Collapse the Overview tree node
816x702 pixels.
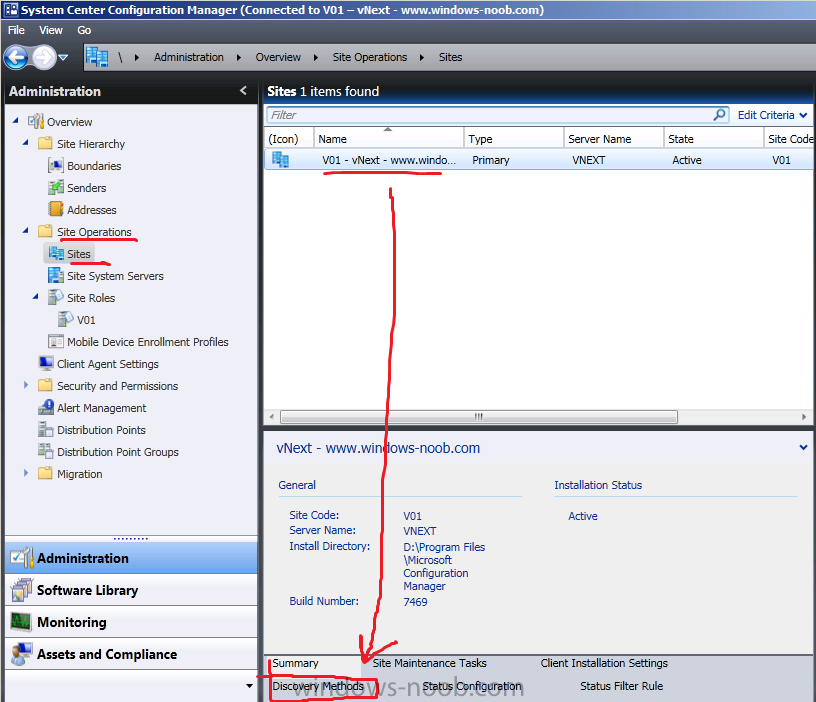click(x=16, y=121)
